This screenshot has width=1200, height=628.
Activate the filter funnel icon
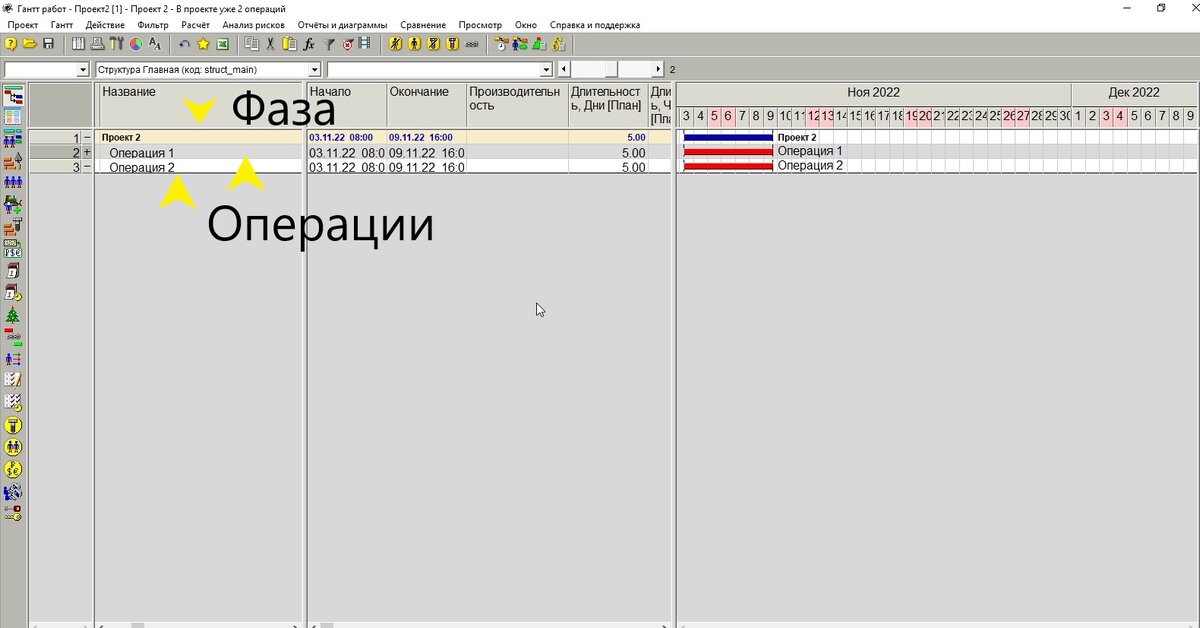[327, 44]
